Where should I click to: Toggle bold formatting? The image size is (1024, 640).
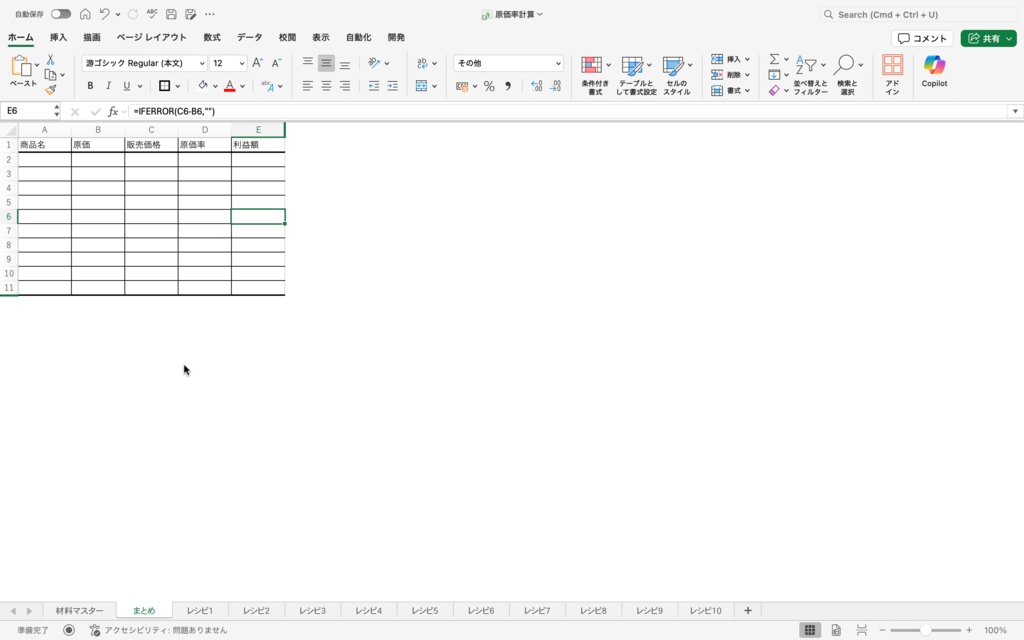click(90, 86)
